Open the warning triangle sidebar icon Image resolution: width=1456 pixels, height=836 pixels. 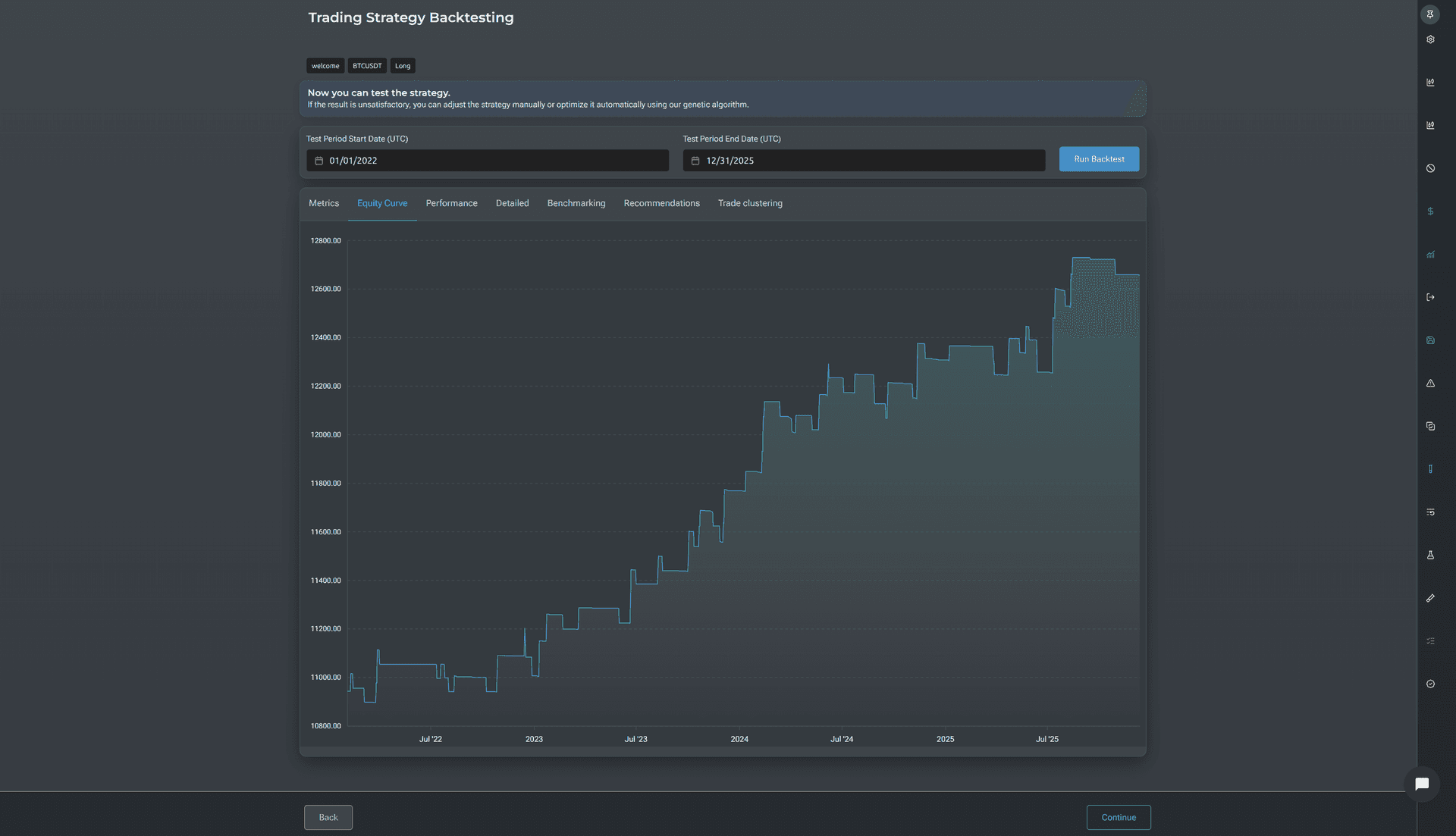tap(1430, 384)
